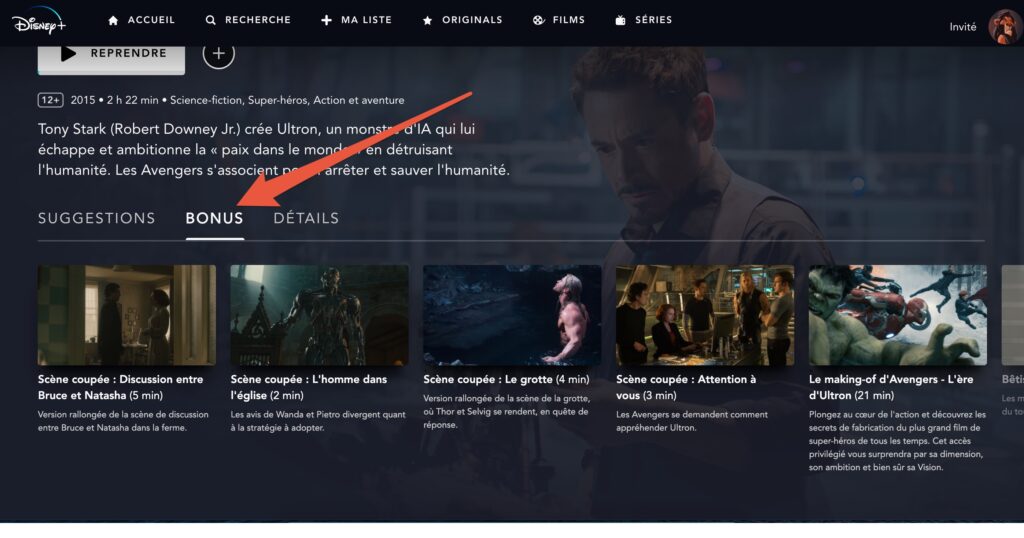The width and height of the screenshot is (1024, 538).
Task: Click the genre text 'Science-fiction, Super-héros, Action et aventure'
Action: pyautogui.click(x=287, y=100)
